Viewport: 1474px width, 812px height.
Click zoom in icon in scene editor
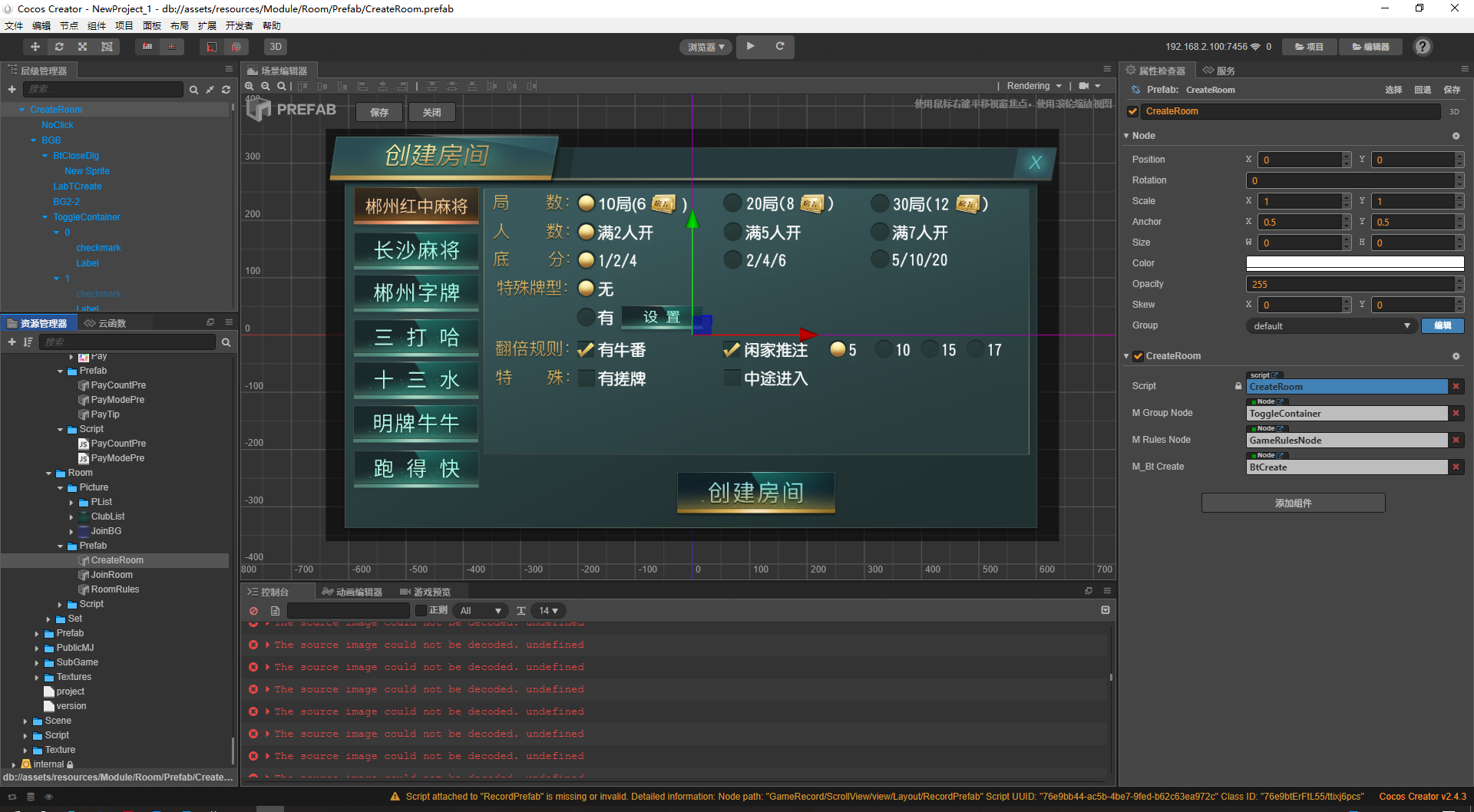point(250,86)
